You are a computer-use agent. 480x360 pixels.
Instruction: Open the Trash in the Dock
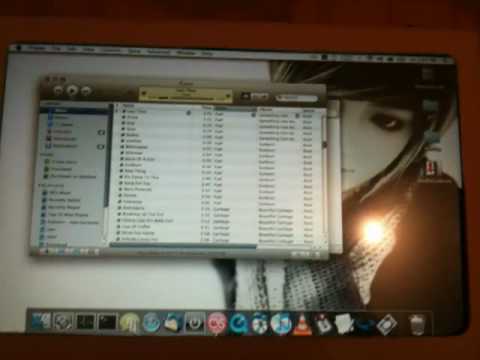click(x=417, y=323)
